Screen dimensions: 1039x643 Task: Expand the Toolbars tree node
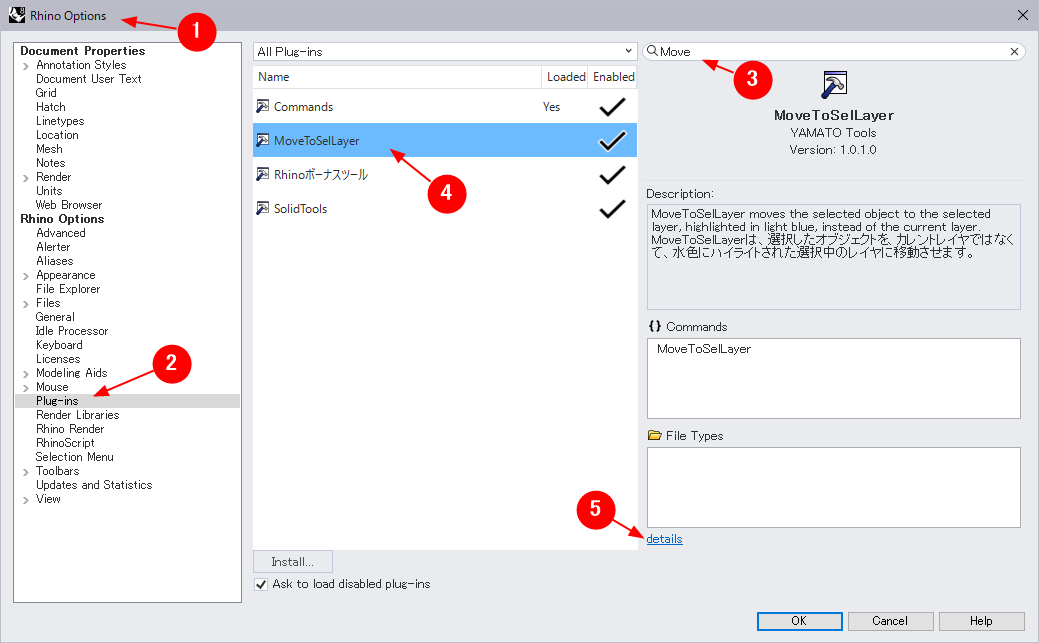[x=26, y=472]
